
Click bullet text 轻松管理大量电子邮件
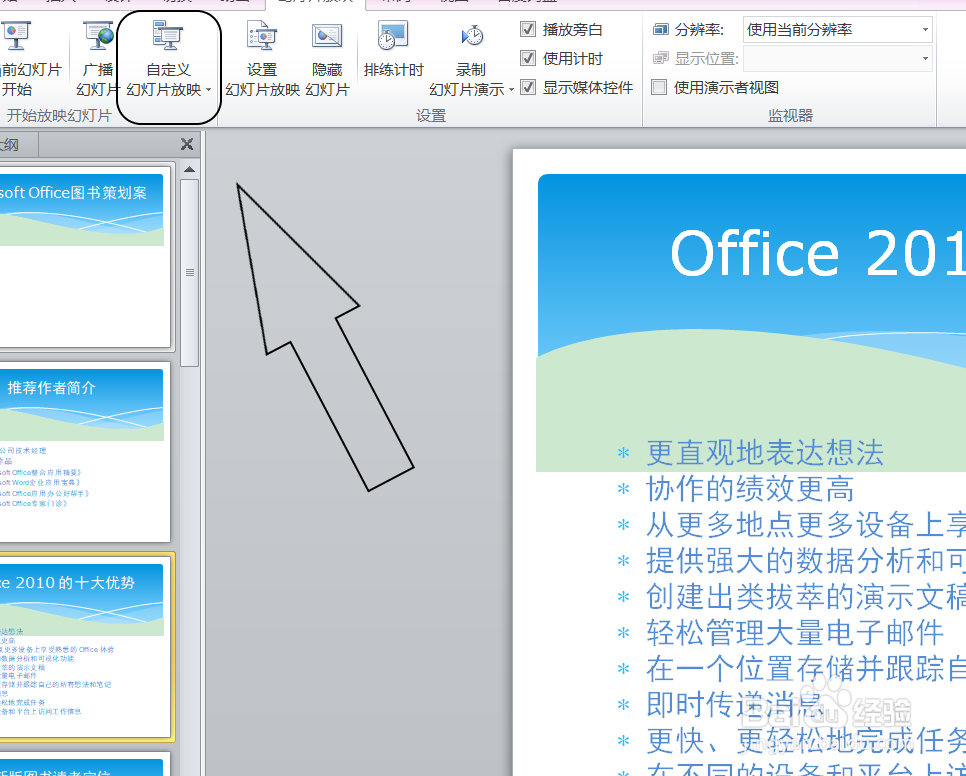(x=795, y=633)
